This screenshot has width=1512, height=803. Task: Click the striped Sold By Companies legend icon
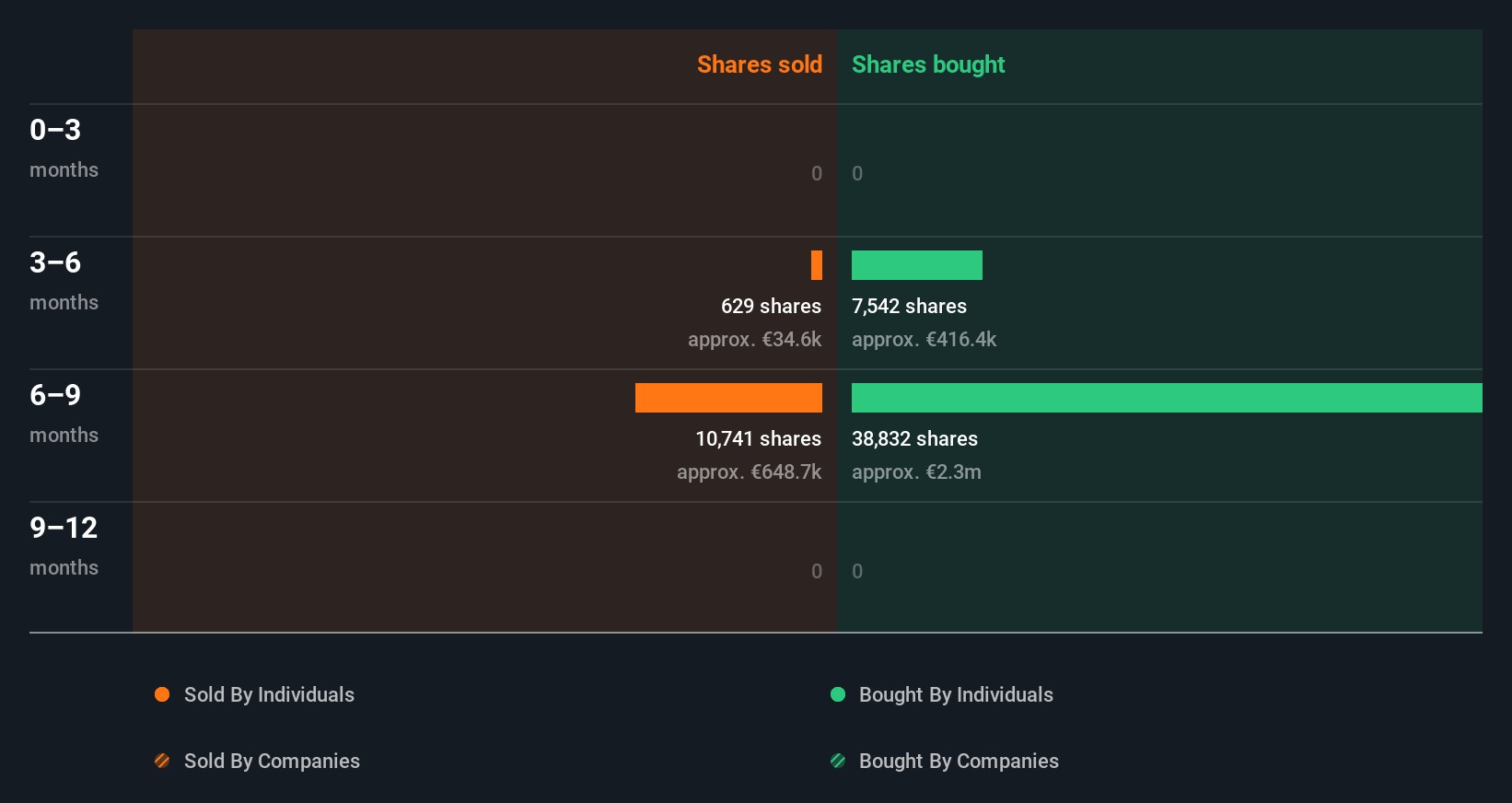click(x=162, y=761)
